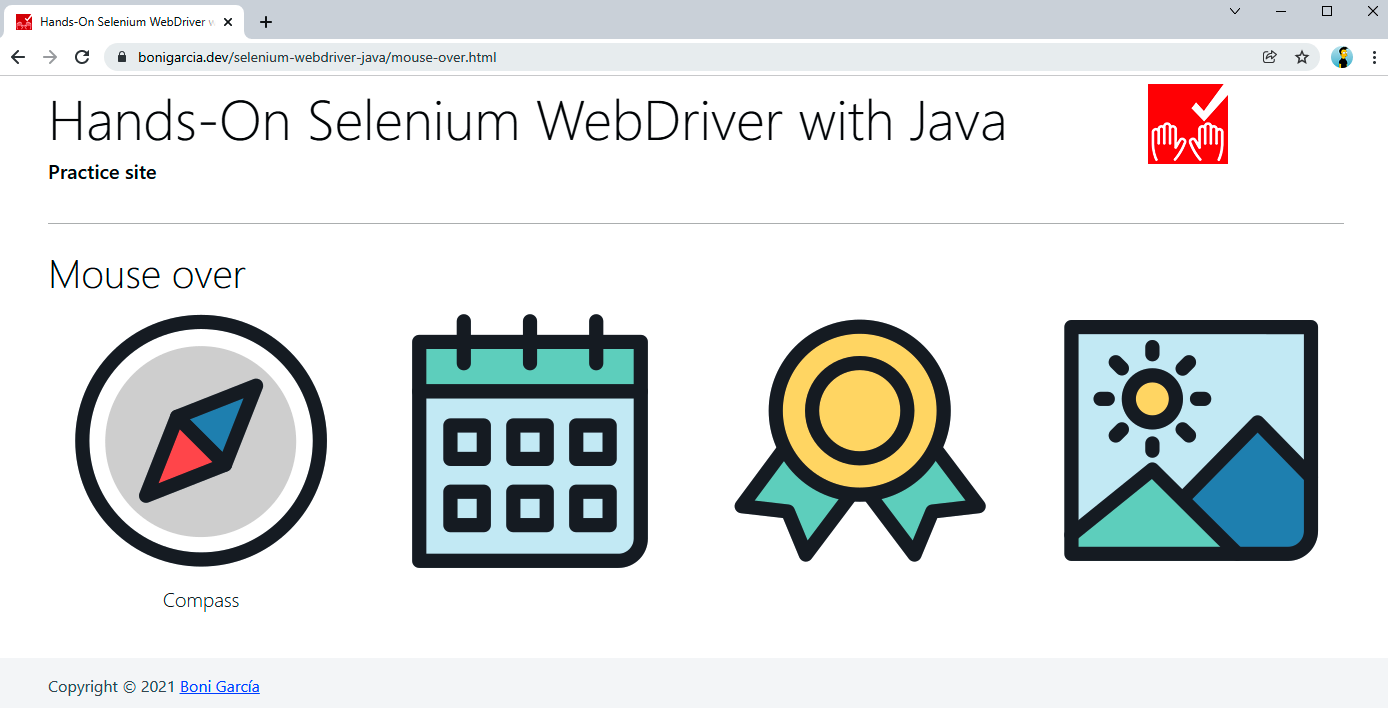This screenshot has height=708, width=1388.
Task: Click the landscape picture icon image
Action: click(1190, 441)
